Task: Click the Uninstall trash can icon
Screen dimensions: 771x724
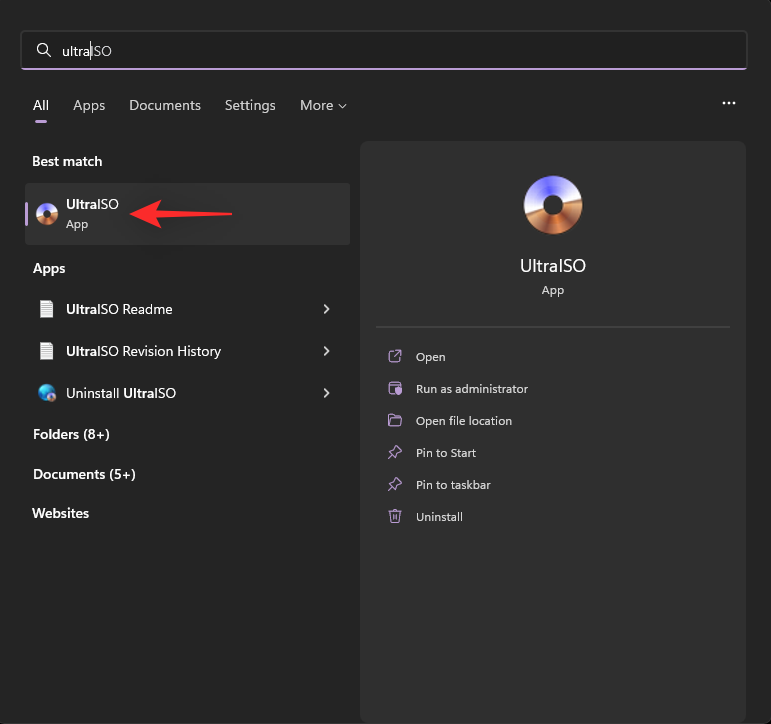Action: point(395,516)
